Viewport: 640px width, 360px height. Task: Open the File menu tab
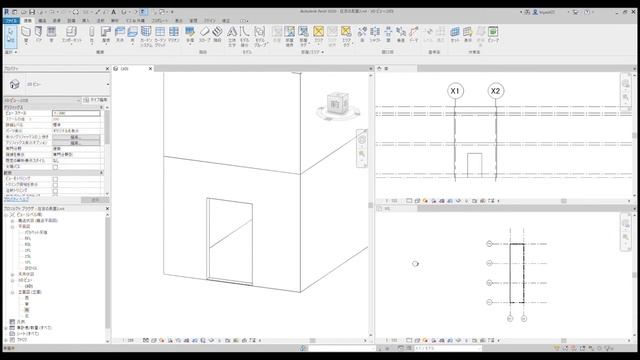tap(11, 20)
